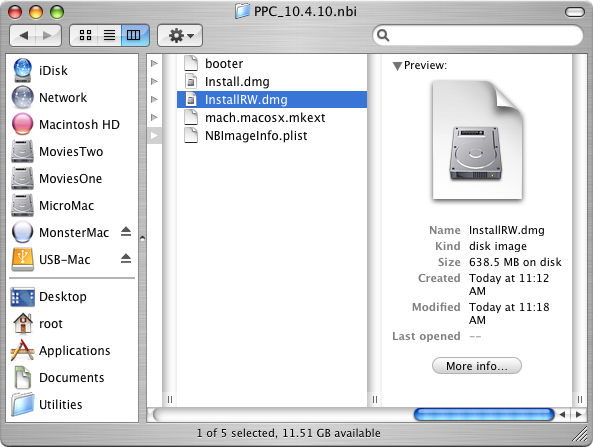Screen dimensions: 593x447
Task: Click the sidebar divider grip handle
Action: [142, 238]
